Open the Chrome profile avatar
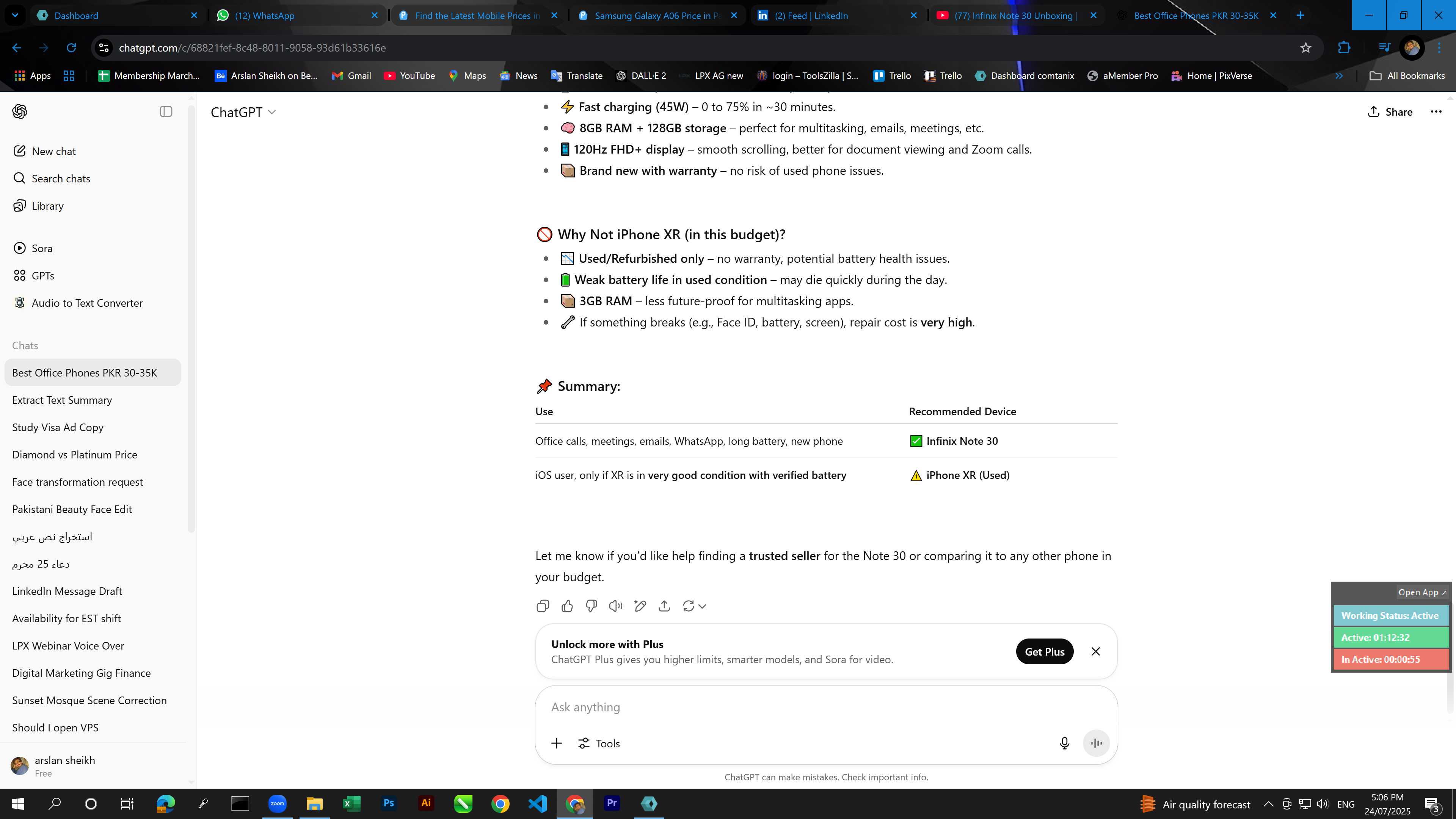Viewport: 1456px width, 819px height. [1412, 48]
